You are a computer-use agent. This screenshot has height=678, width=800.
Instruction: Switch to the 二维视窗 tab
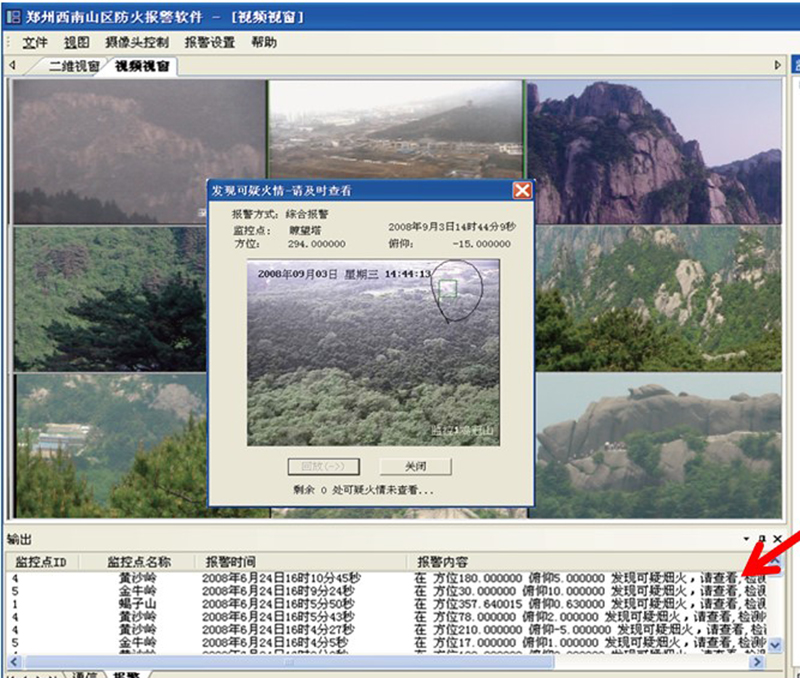[74, 67]
